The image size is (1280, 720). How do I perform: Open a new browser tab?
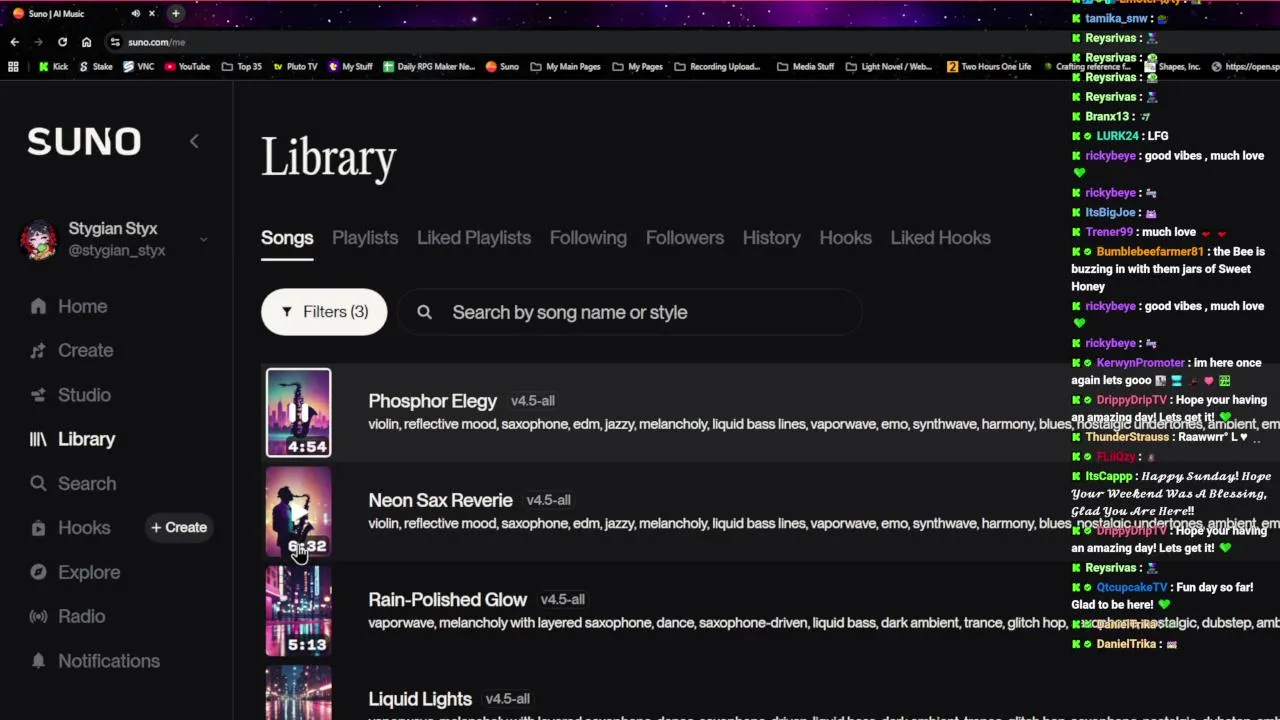(175, 13)
